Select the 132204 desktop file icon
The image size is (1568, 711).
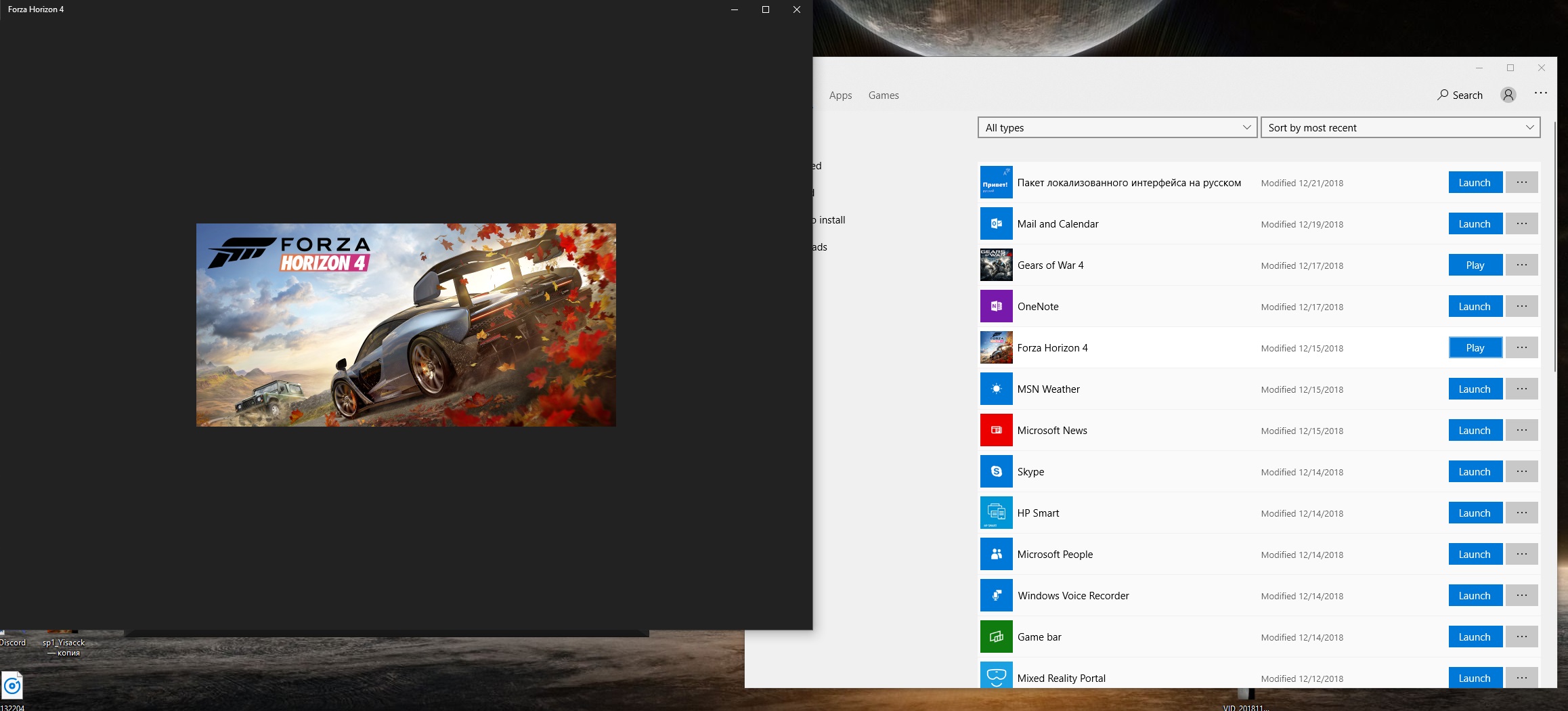pyautogui.click(x=12, y=691)
